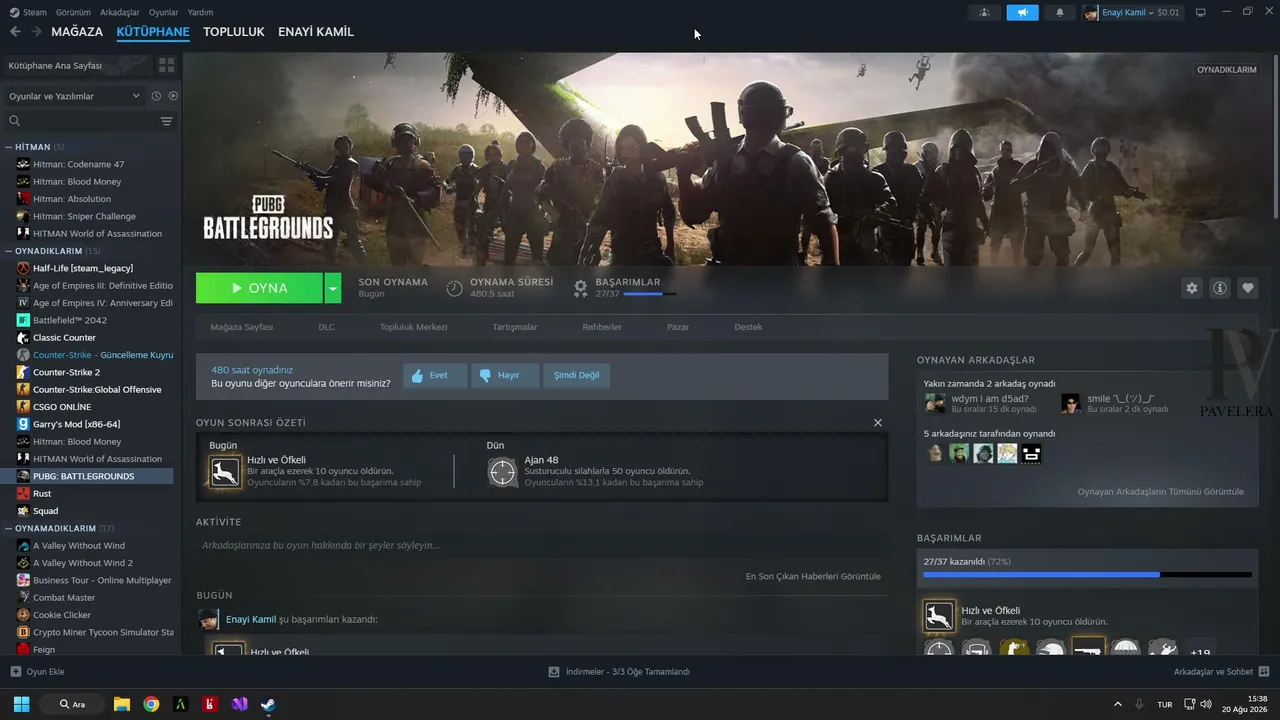Click the microphone icon in the system tray
This screenshot has height=720, width=1280.
[1139, 704]
